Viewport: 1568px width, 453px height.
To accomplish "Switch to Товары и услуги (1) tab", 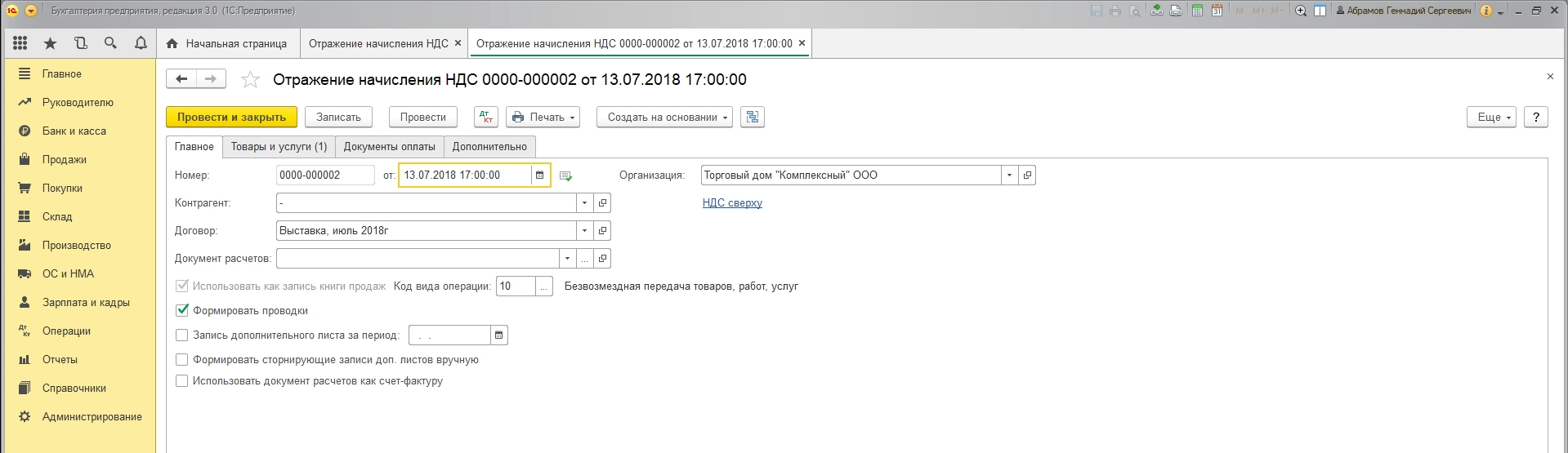I will [x=279, y=146].
